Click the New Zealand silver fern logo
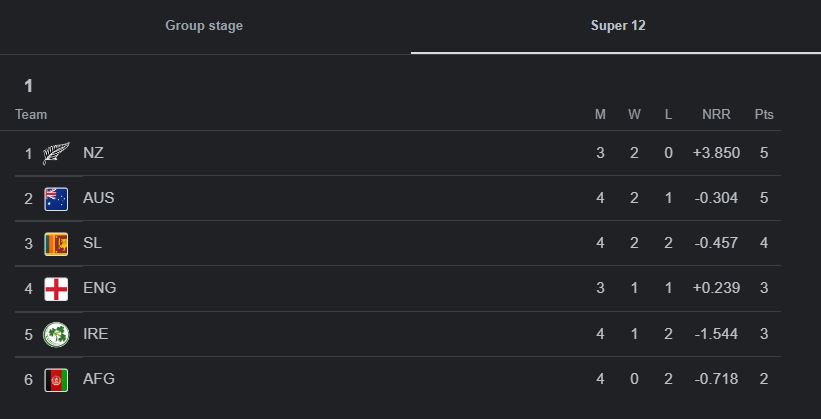The image size is (821, 419). pos(56,153)
